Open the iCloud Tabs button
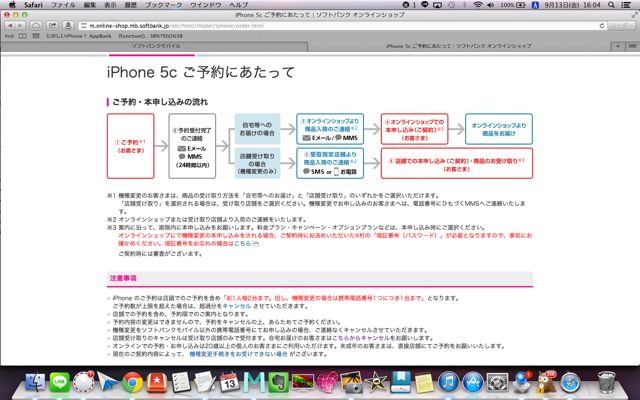Viewport: 640px width, 400px height. tap(36, 25)
